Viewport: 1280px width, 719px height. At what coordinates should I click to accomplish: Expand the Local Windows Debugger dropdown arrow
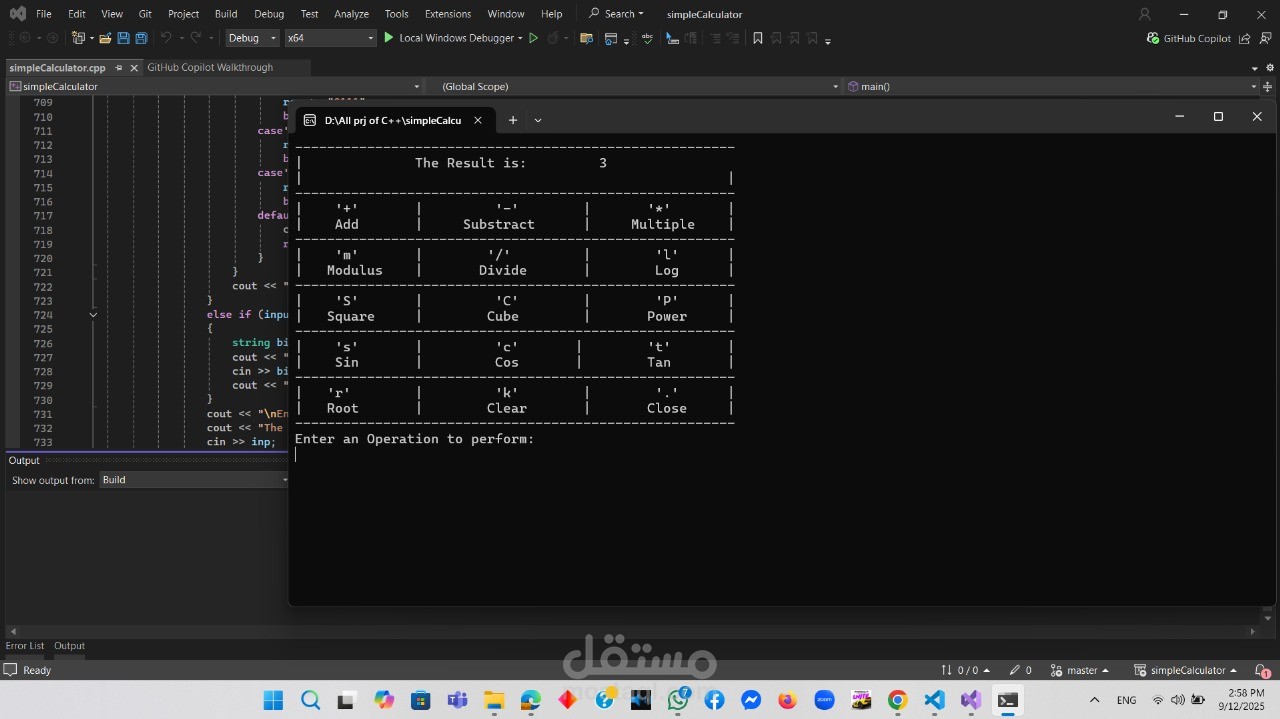coord(520,38)
